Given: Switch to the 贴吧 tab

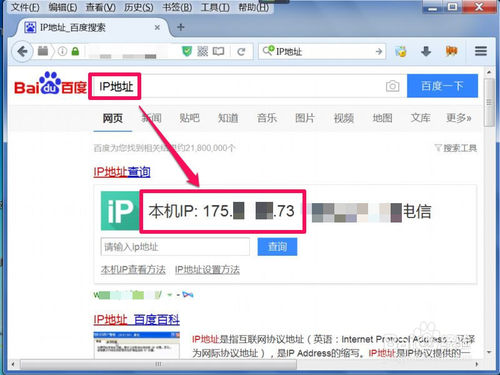Looking at the screenshot, I should [189, 118].
